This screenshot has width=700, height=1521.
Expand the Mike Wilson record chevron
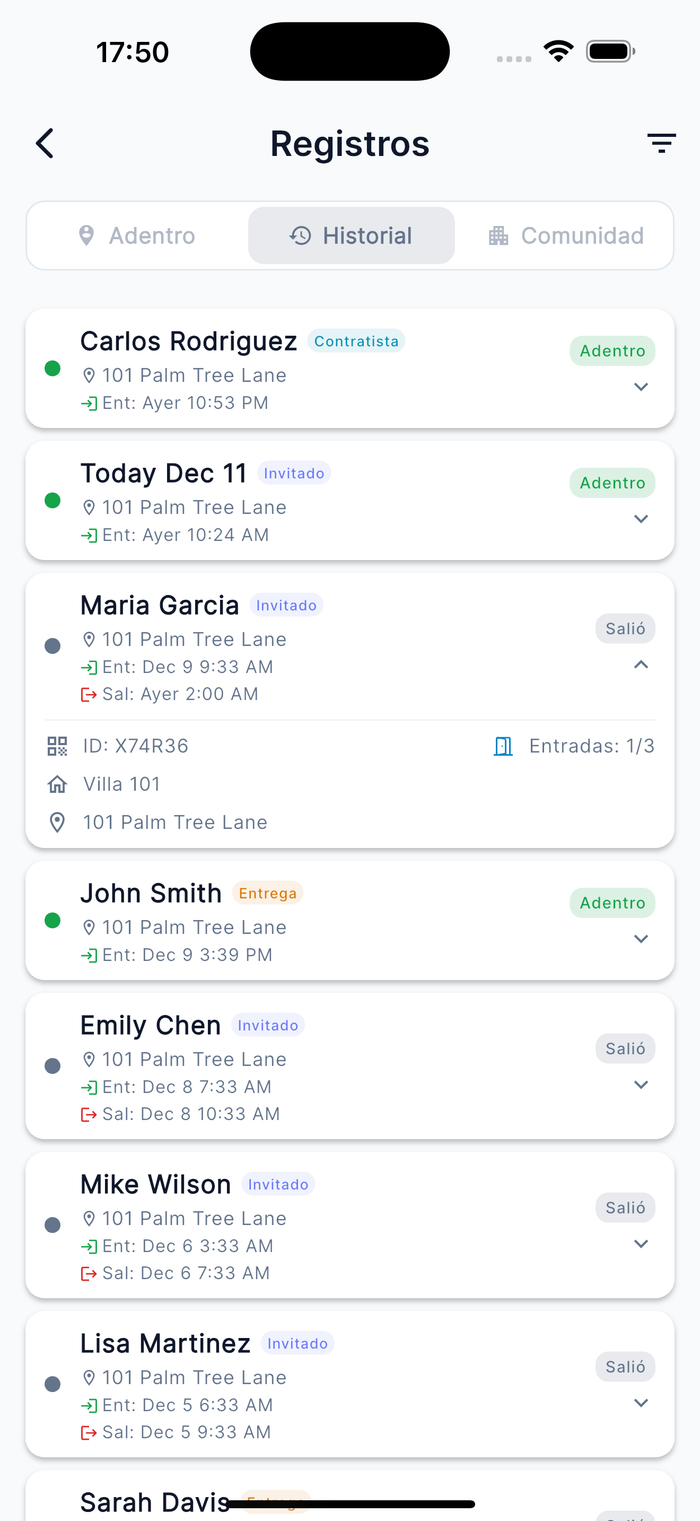641,1244
